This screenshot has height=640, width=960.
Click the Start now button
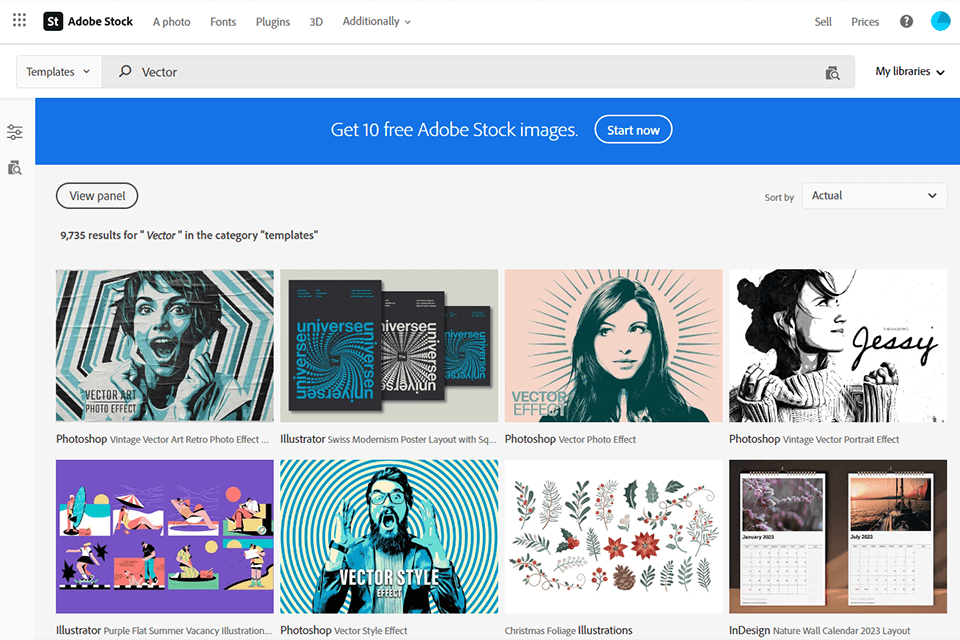tap(633, 130)
